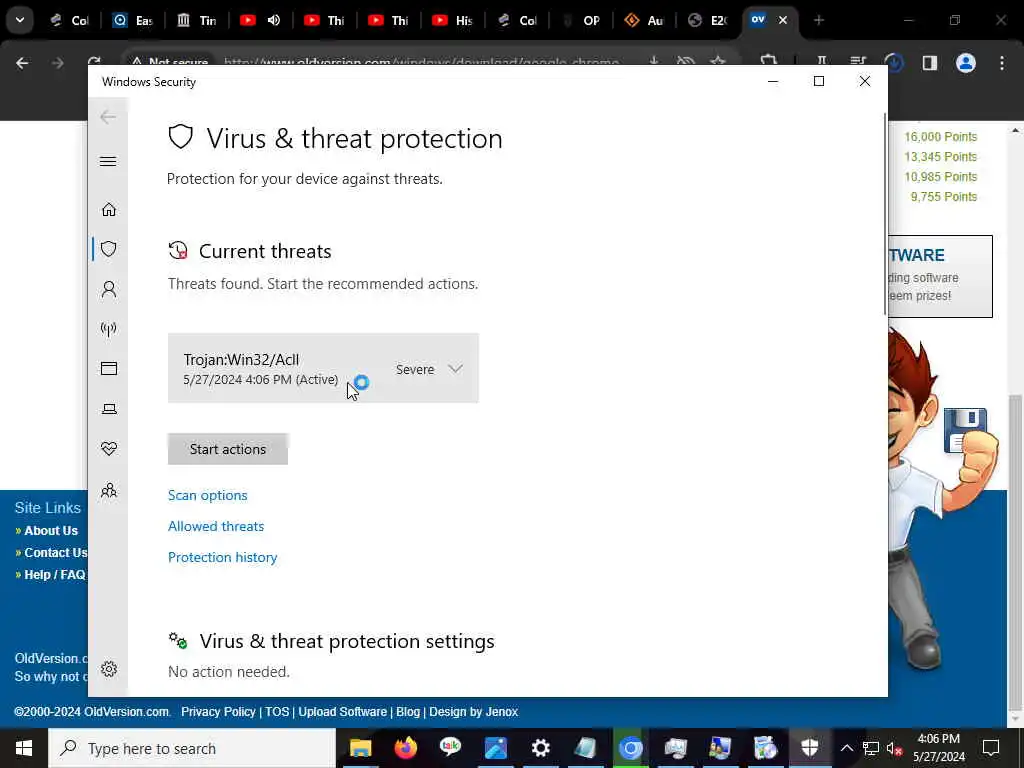Toggle Chrome side panel icon
Image resolution: width=1024 pixels, height=768 pixels.
pyautogui.click(x=930, y=63)
